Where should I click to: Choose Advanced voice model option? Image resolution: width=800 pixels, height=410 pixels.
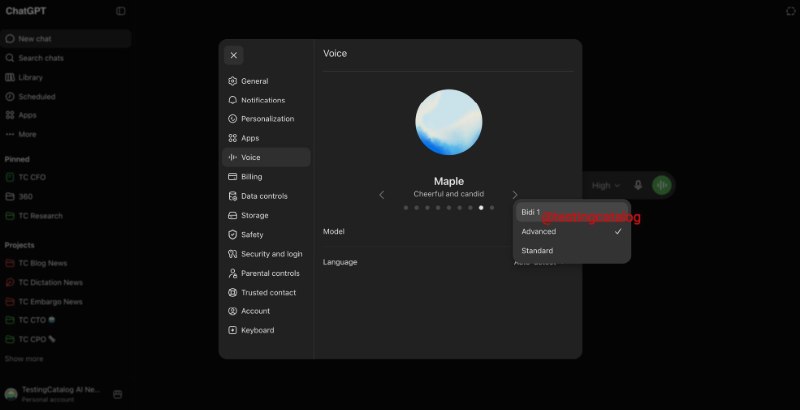571,232
